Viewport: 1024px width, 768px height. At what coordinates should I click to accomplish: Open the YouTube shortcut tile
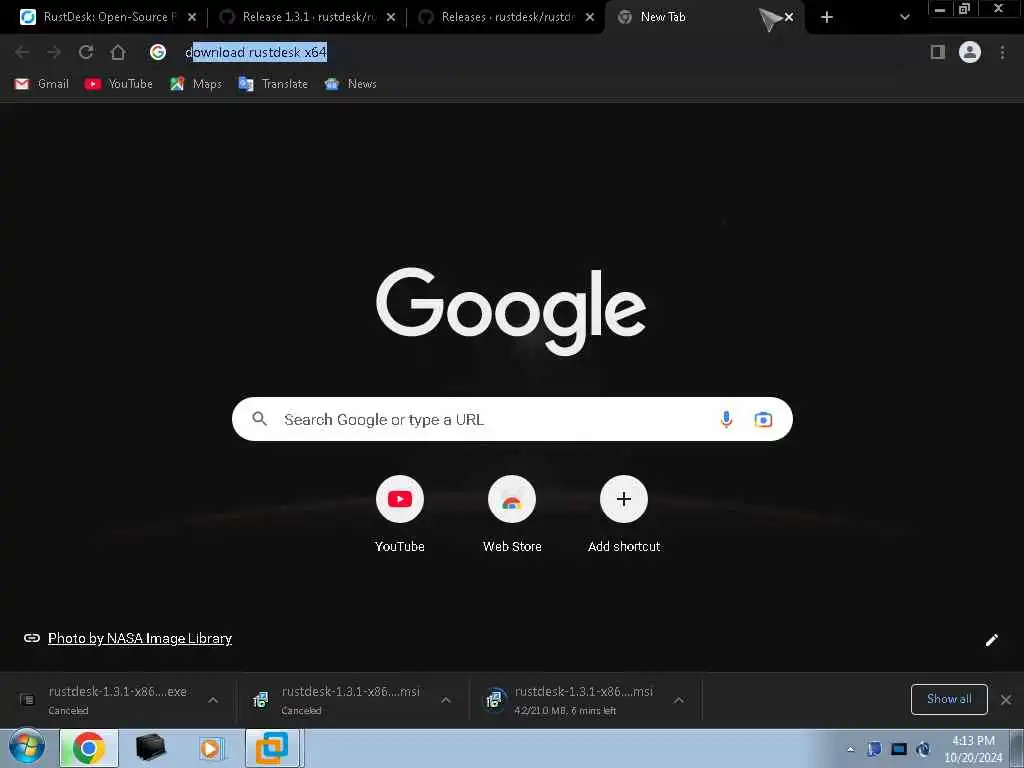[x=400, y=514]
